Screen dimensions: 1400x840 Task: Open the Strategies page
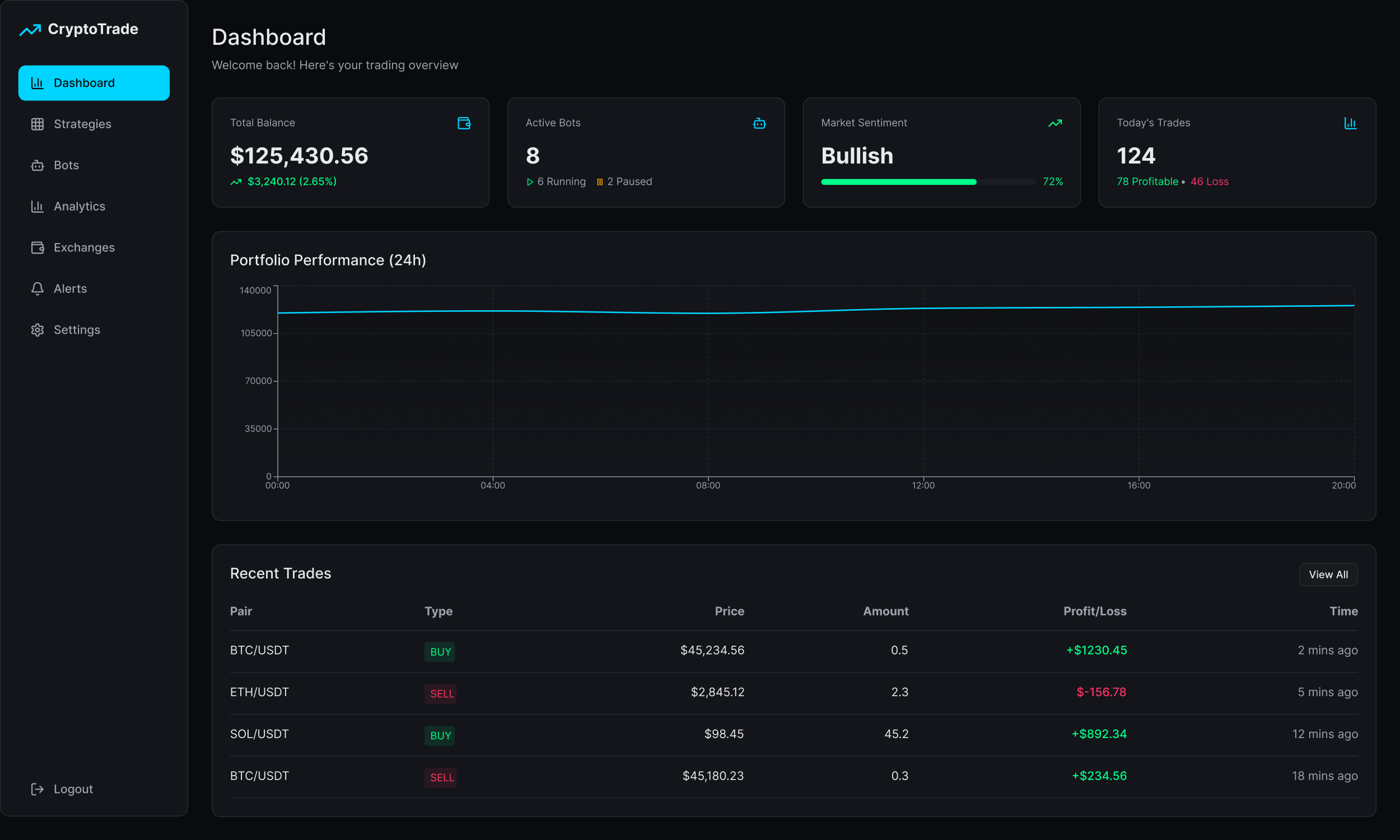pos(94,124)
